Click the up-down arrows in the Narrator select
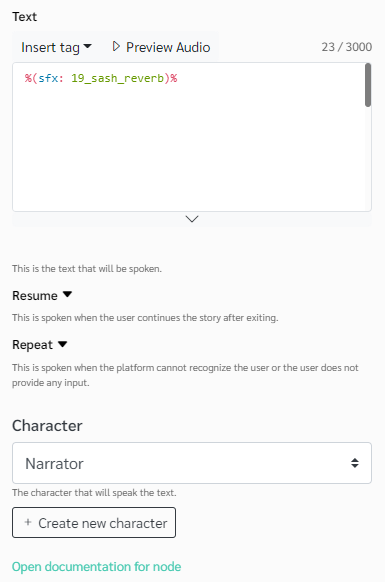 [355, 463]
